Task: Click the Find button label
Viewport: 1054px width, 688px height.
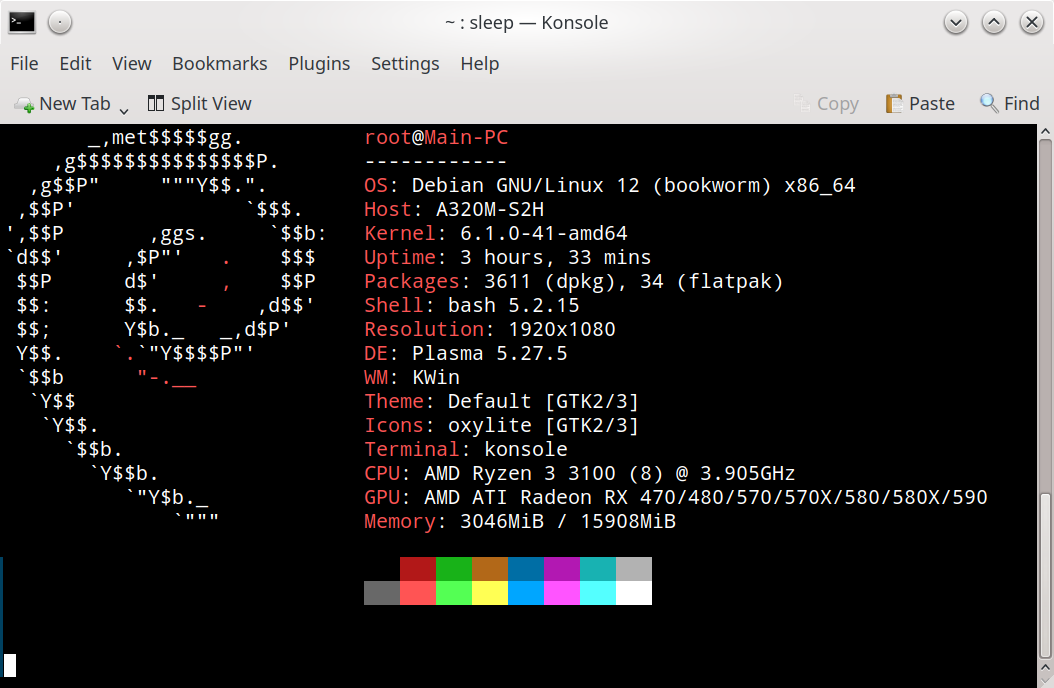Action: tap(1022, 103)
